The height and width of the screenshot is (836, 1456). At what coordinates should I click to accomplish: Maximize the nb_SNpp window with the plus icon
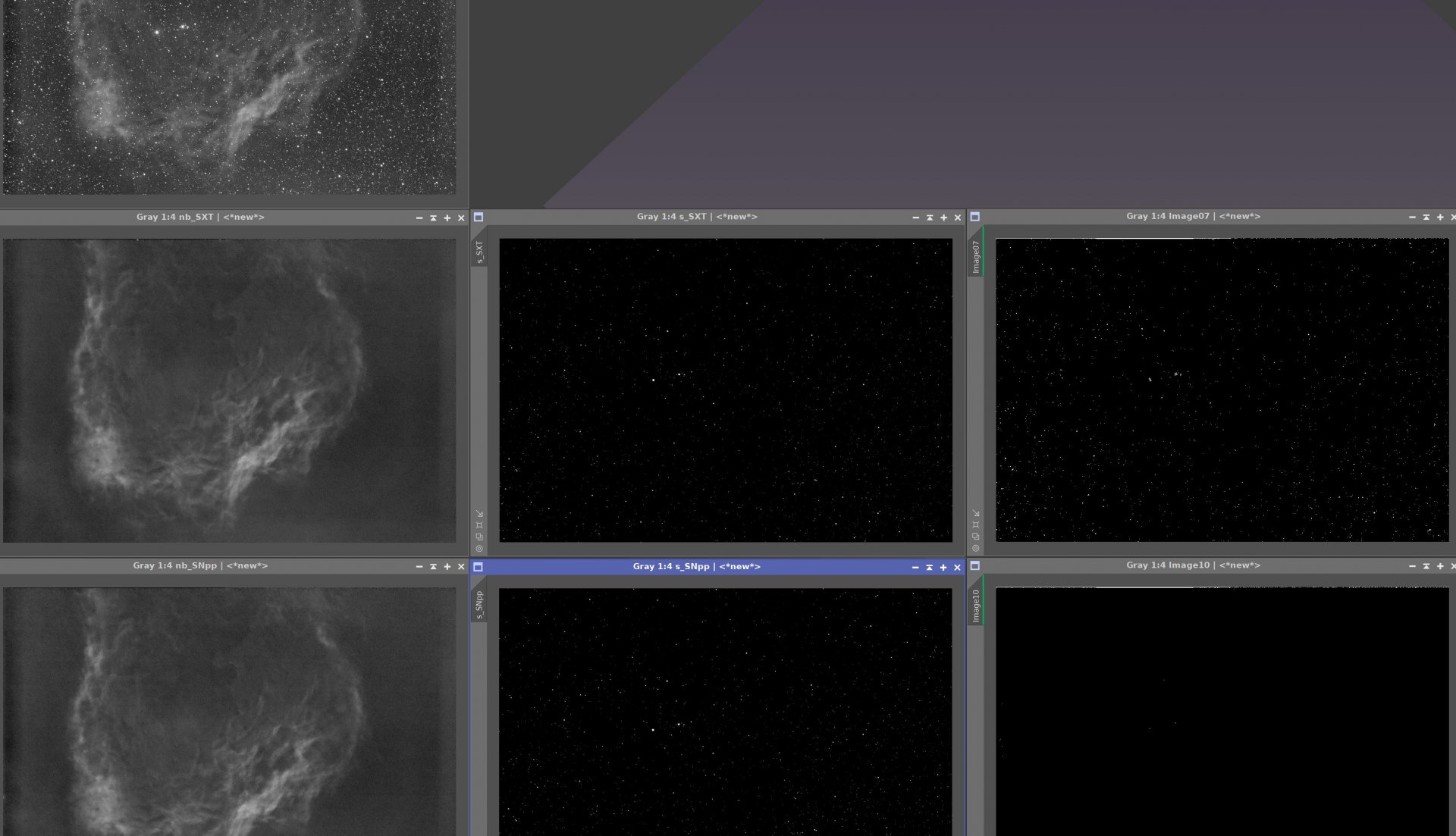tap(447, 566)
